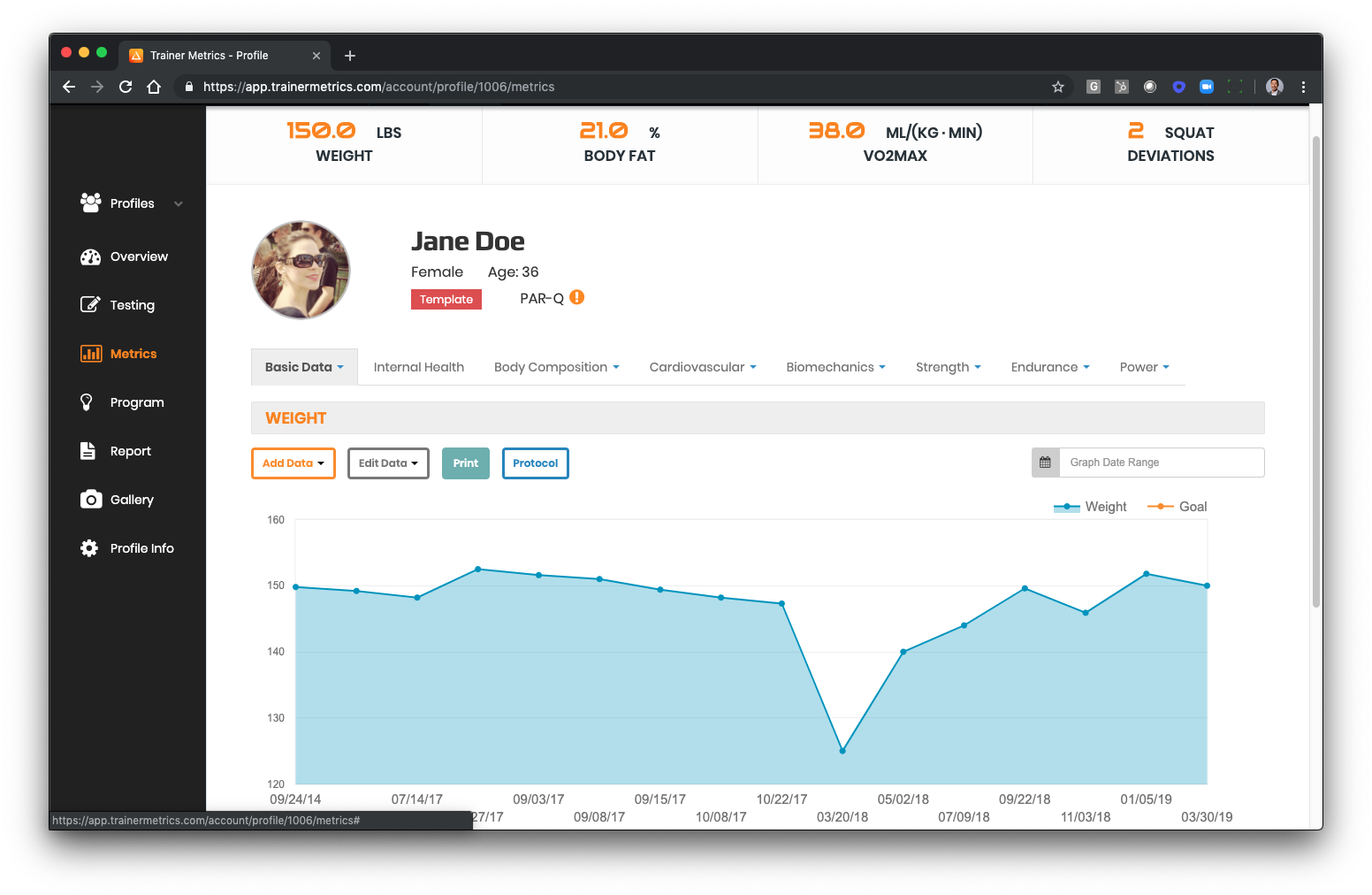Click the PAR-Q warning exclamation icon
Screen dimensions: 1372x895
click(x=577, y=297)
